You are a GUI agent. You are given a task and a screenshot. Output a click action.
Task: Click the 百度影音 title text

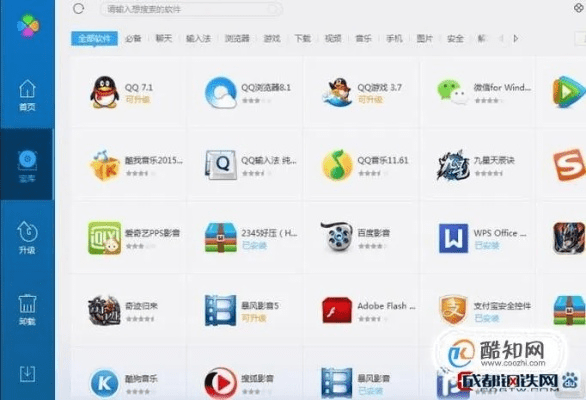[374, 233]
